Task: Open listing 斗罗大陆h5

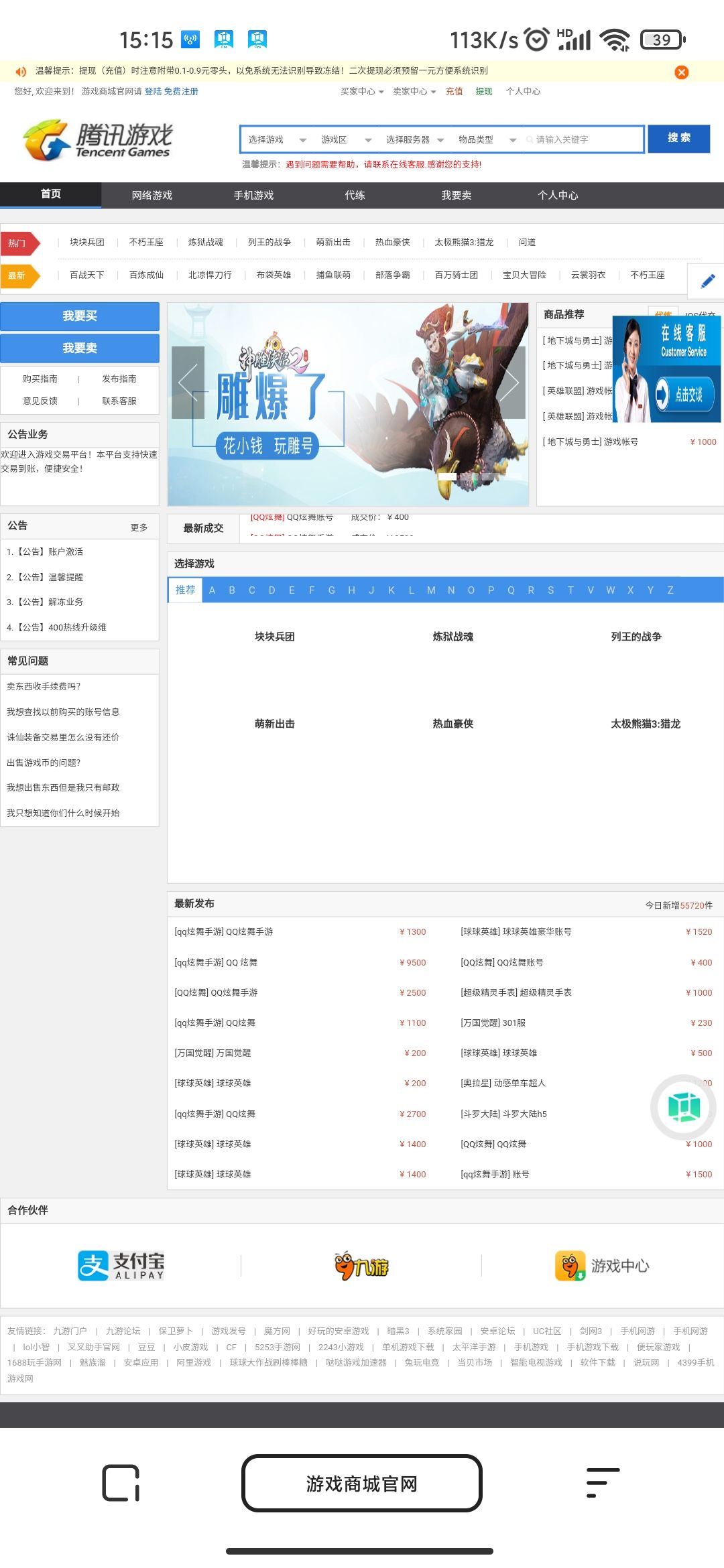Action: tap(503, 1114)
